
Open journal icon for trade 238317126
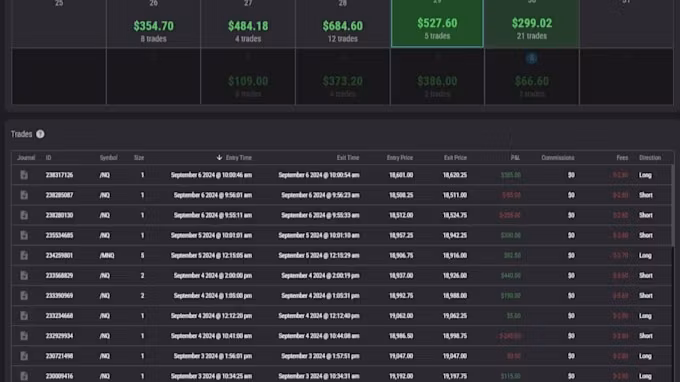pyautogui.click(x=24, y=175)
